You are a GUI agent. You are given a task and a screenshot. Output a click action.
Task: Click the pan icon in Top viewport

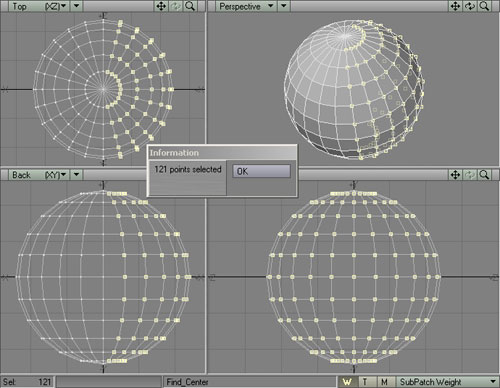point(161,6)
